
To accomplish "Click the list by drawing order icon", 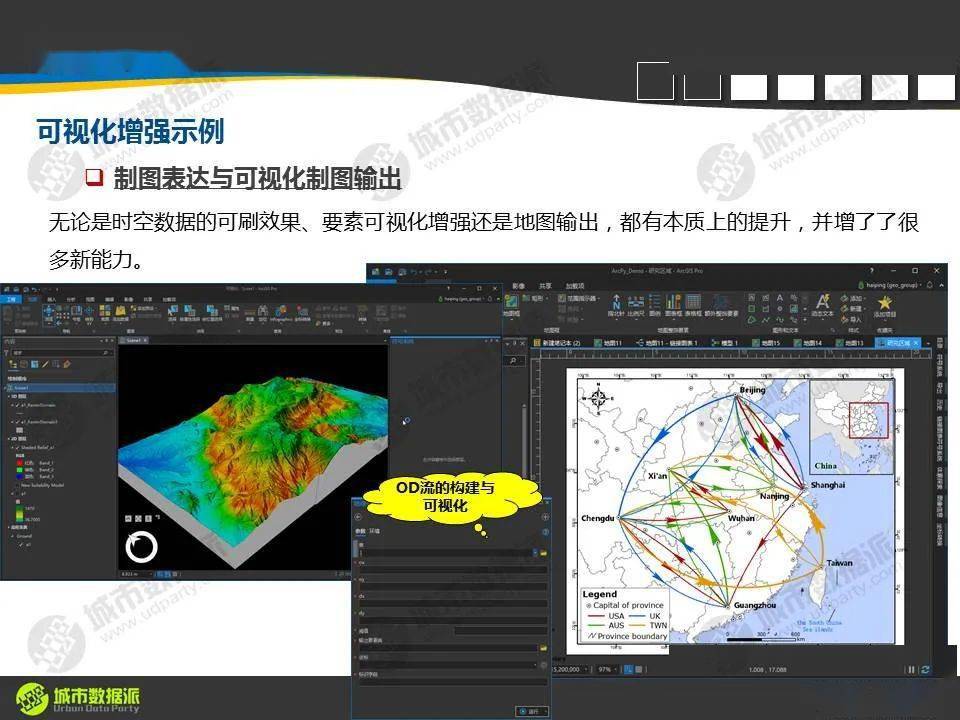I will (x=13, y=364).
